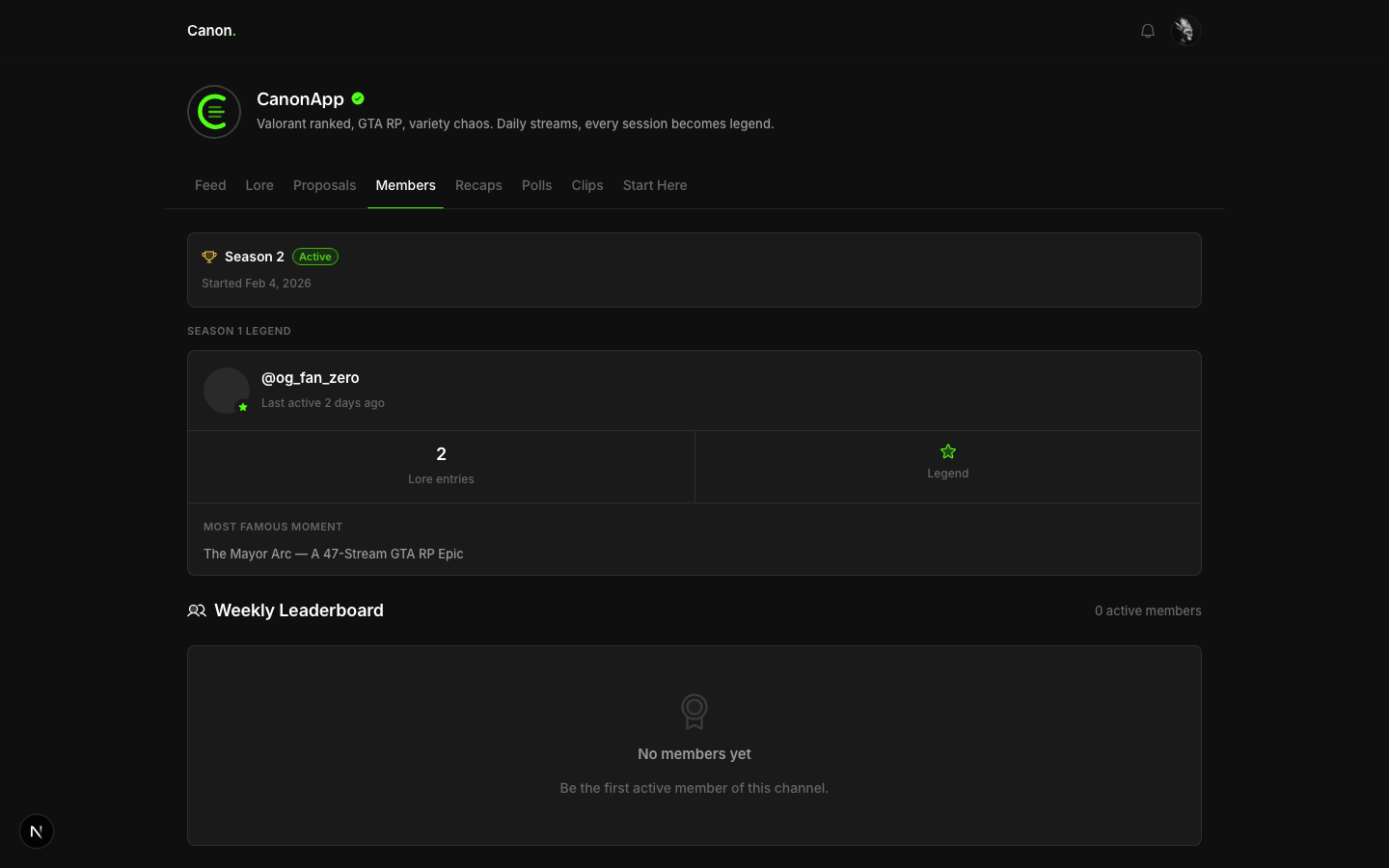The width and height of the screenshot is (1389, 868).
Task: Go to the Canon home logo
Action: (211, 31)
